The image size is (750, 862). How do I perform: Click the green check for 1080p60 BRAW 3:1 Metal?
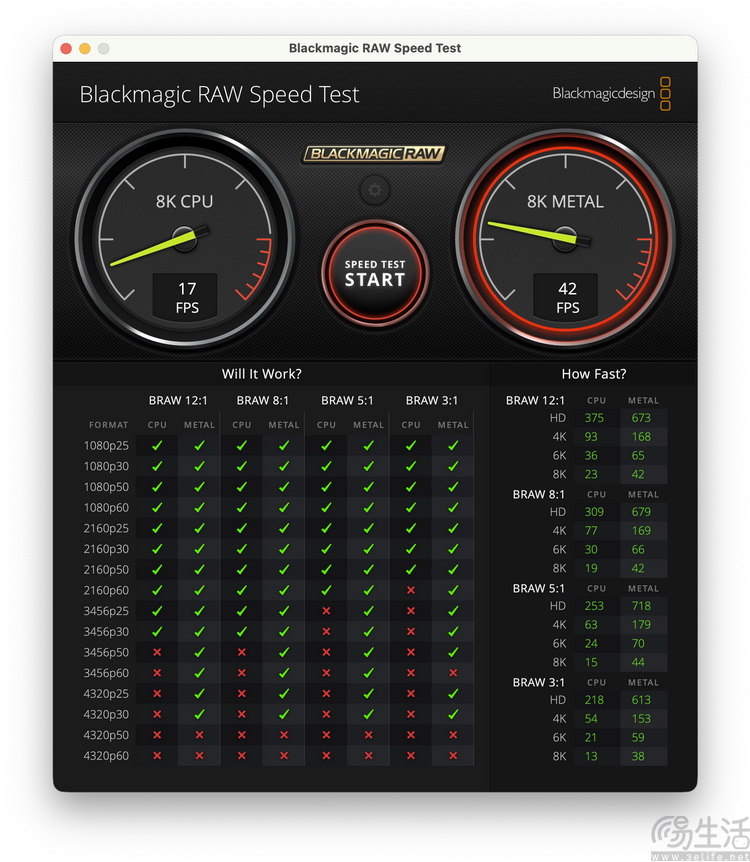[x=453, y=507]
